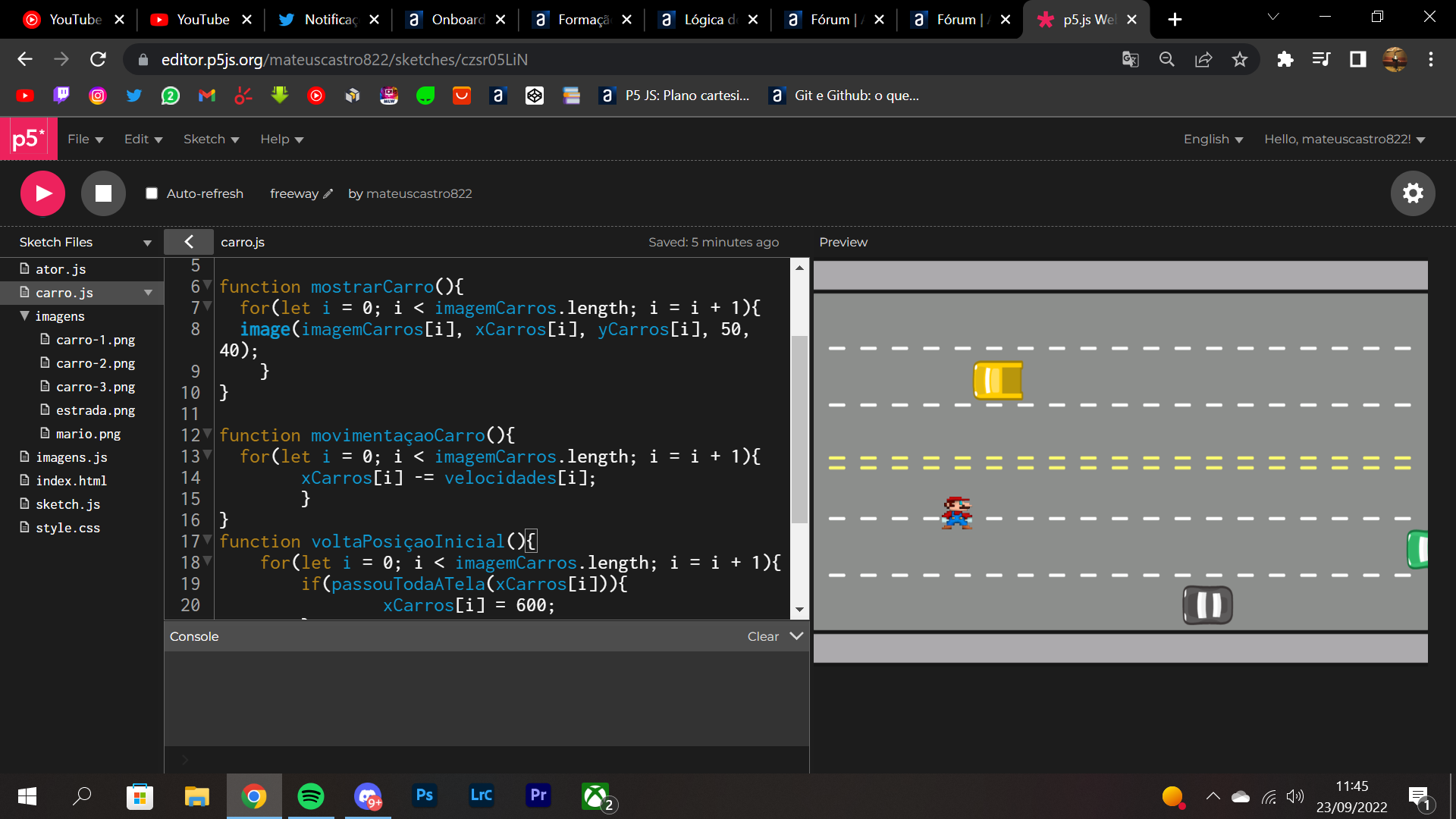1456x819 pixels.
Task: Open editor settings gear
Action: pos(1413,193)
